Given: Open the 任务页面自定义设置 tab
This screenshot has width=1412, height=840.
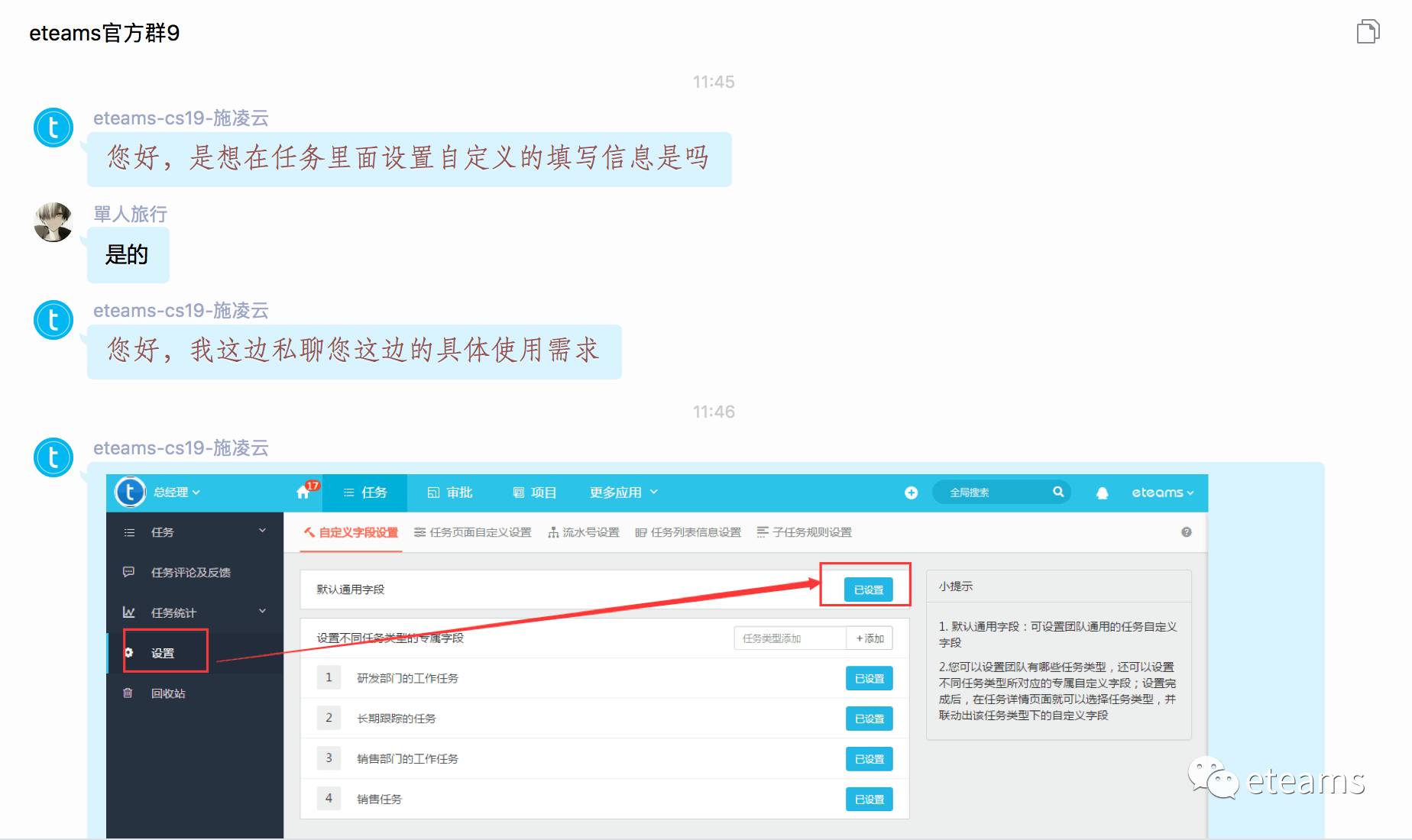Looking at the screenshot, I should pyautogui.click(x=472, y=532).
